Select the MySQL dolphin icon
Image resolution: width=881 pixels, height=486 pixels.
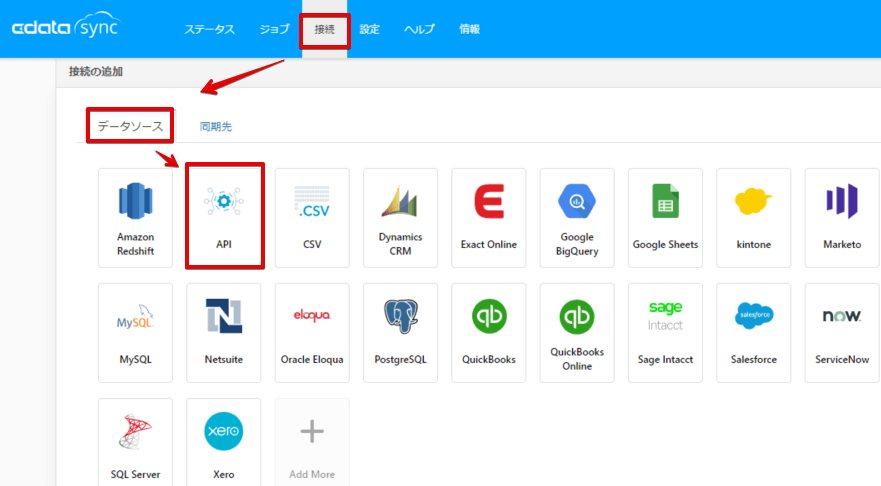135,317
